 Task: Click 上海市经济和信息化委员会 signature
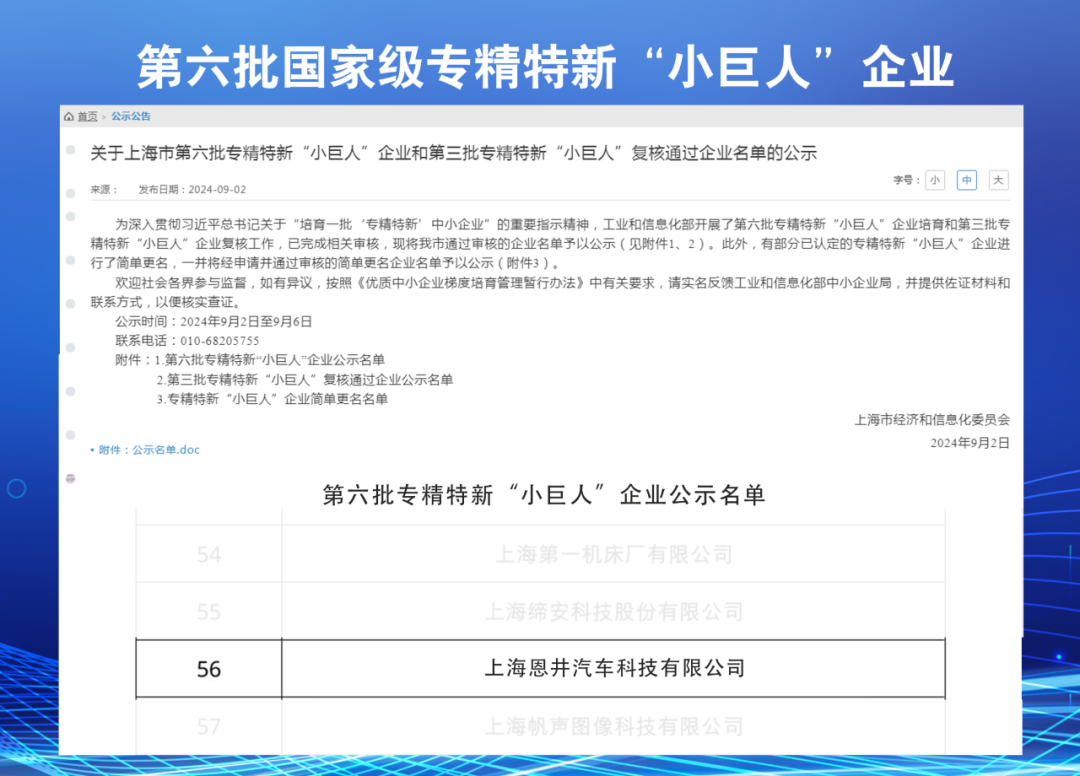click(932, 419)
